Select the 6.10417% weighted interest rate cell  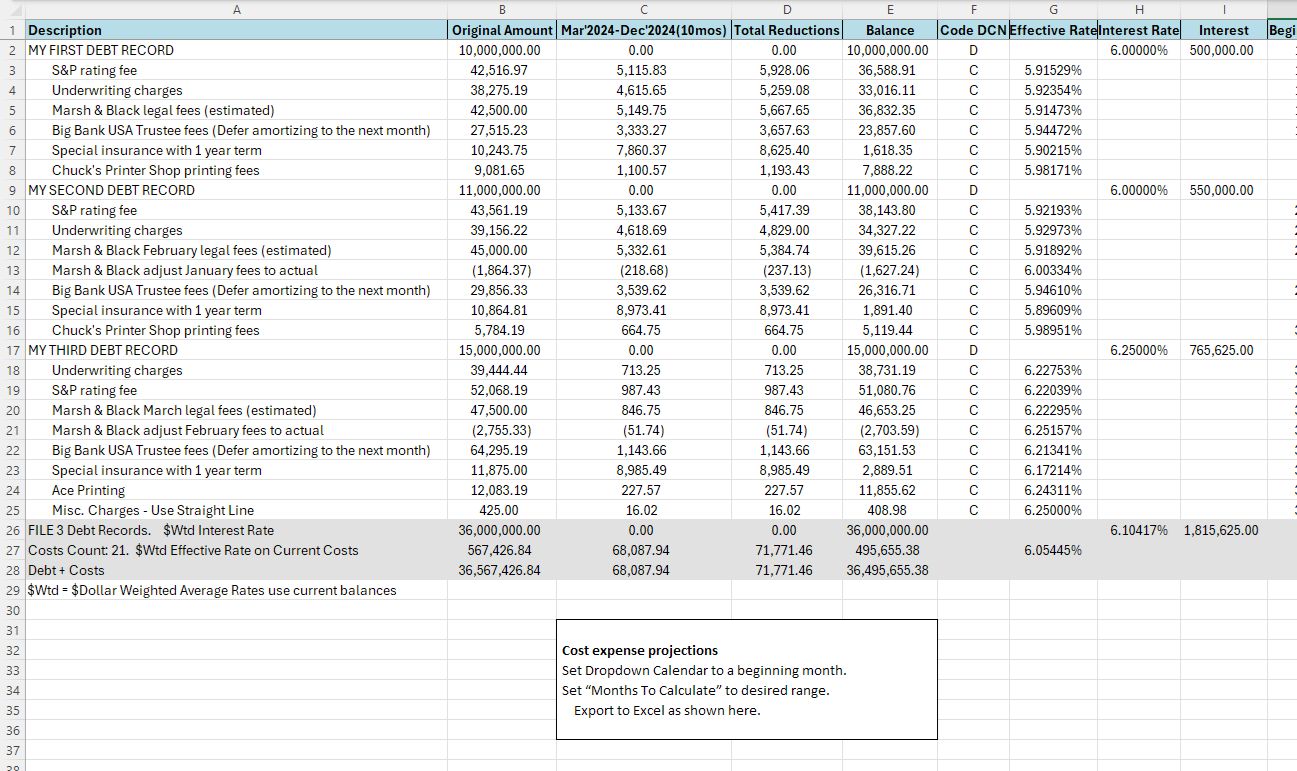(x=1139, y=530)
